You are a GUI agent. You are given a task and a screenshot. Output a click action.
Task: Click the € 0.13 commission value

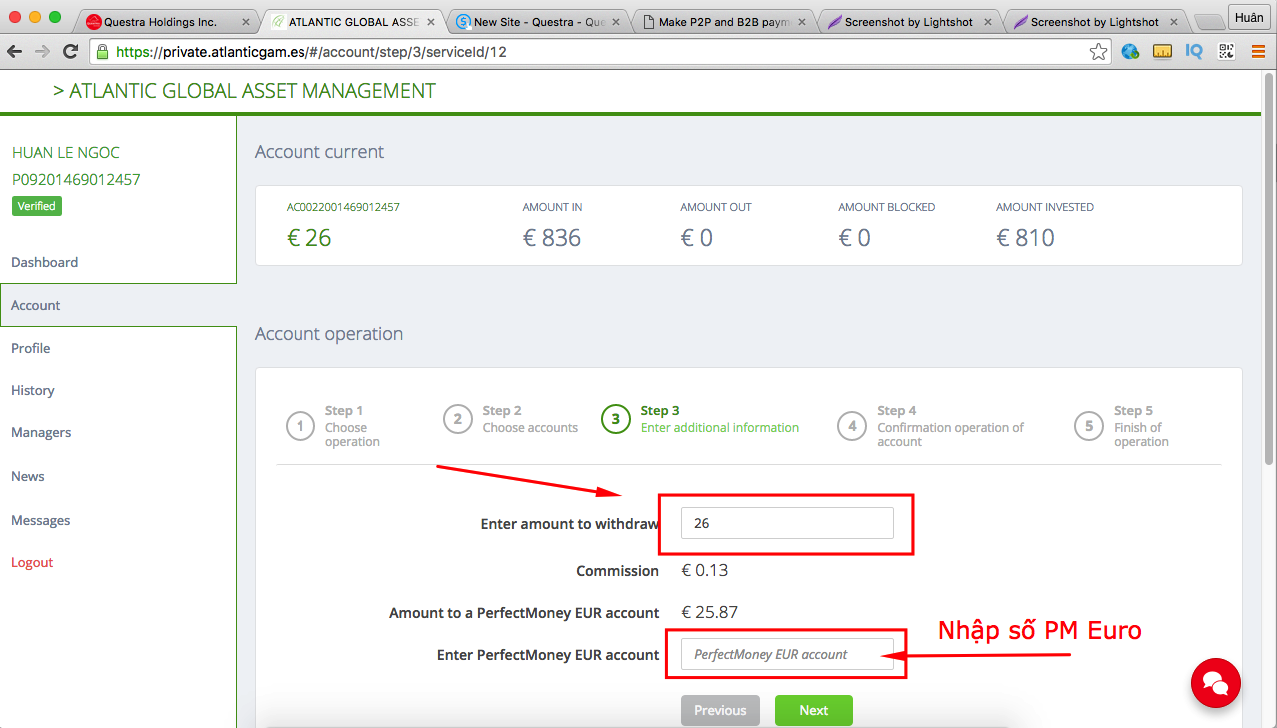click(705, 571)
